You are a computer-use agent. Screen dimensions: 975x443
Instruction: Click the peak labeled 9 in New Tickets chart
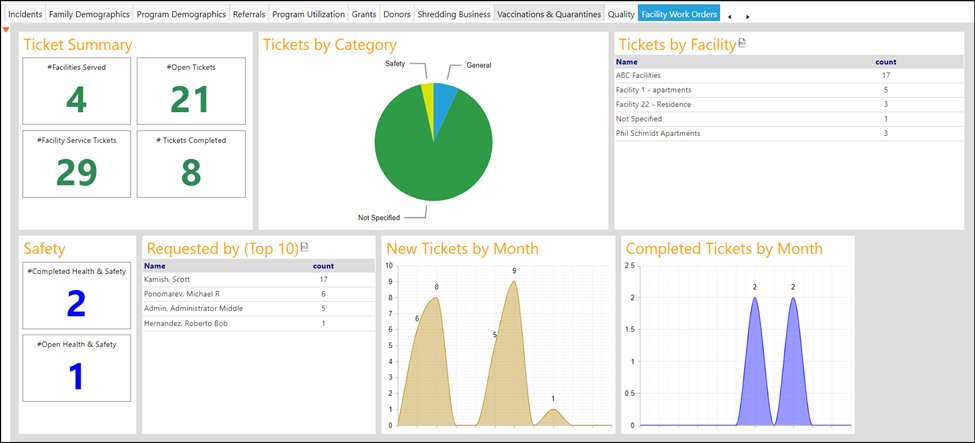(x=514, y=281)
